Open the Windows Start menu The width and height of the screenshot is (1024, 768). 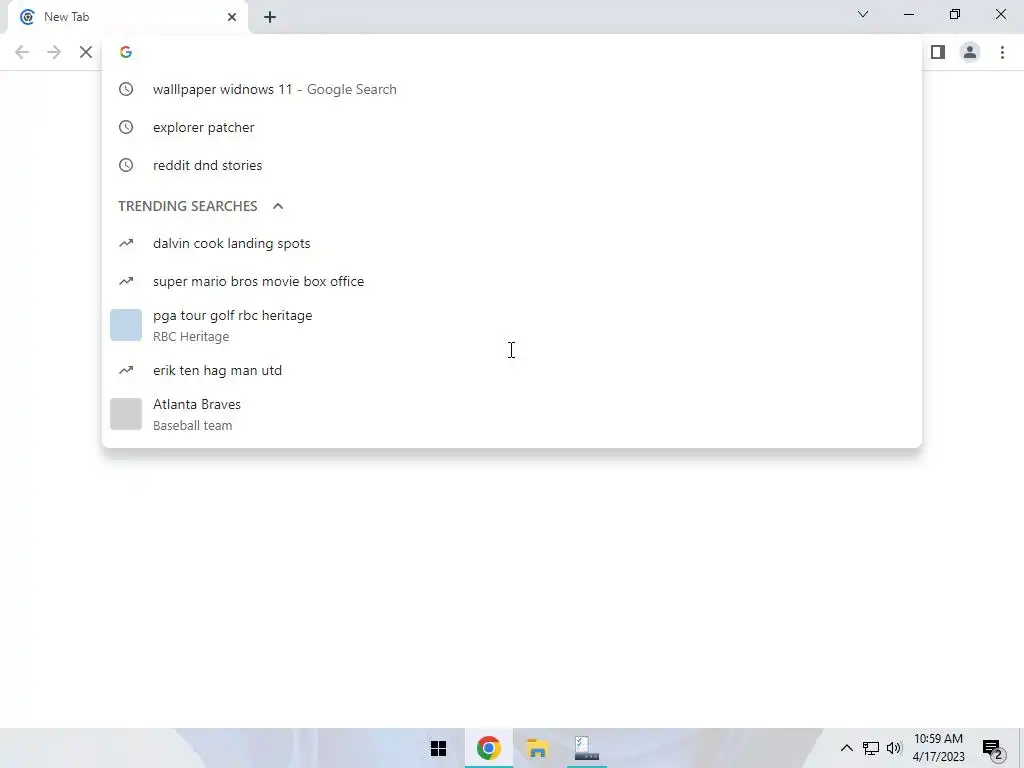click(438, 748)
